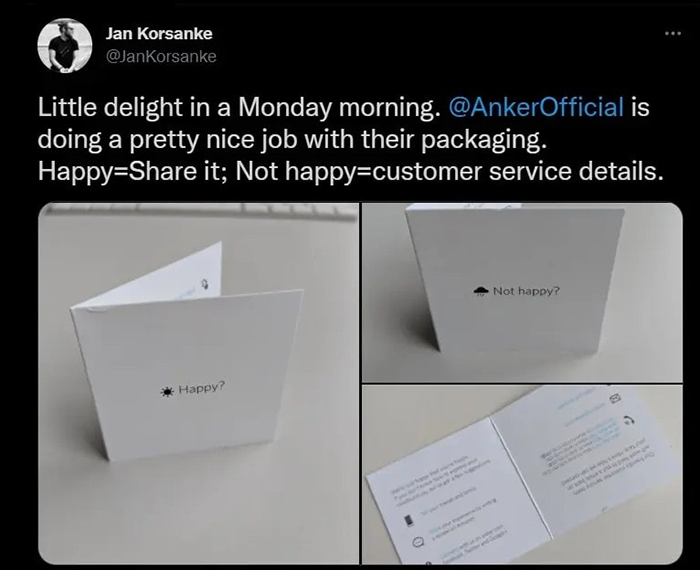Viewport: 700px width, 570px height.
Task: Open the "Not happy?" card photo
Action: 522,292
